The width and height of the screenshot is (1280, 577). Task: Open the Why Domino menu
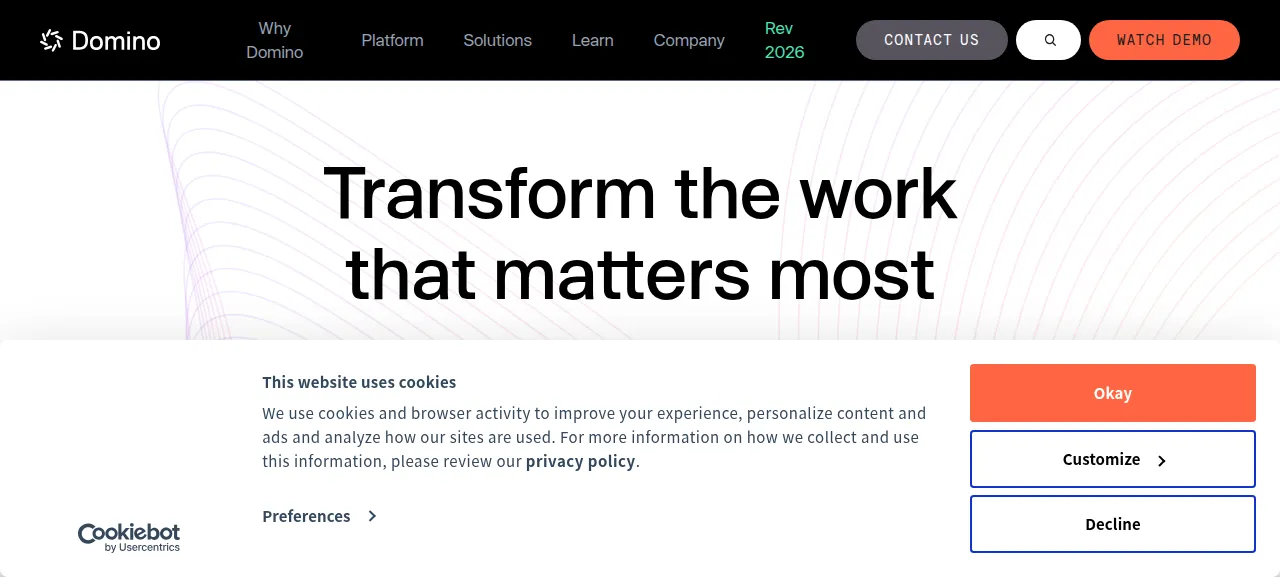point(274,40)
